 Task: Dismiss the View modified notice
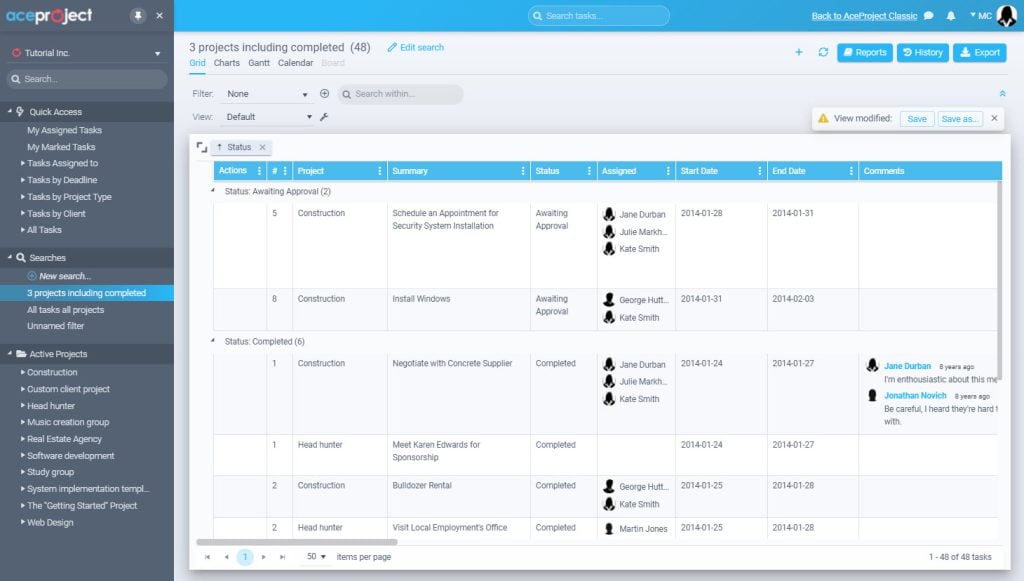pyautogui.click(x=994, y=118)
